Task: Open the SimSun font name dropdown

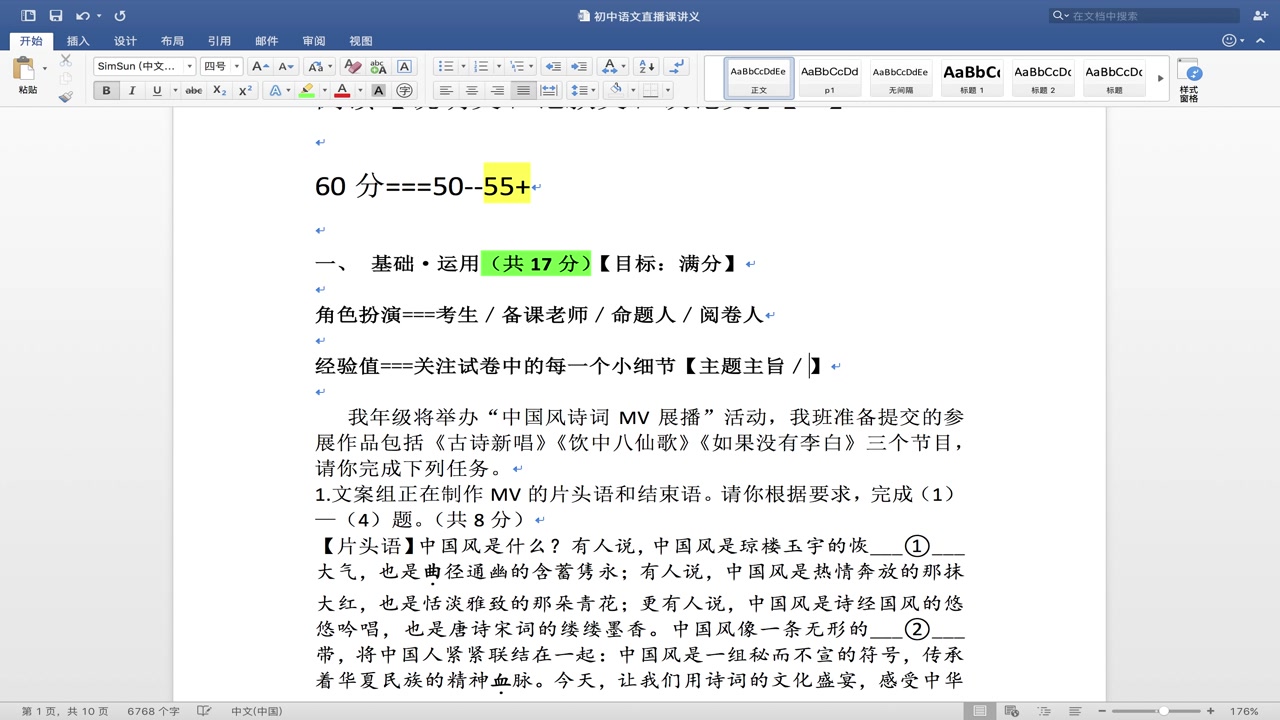Action: [190, 66]
